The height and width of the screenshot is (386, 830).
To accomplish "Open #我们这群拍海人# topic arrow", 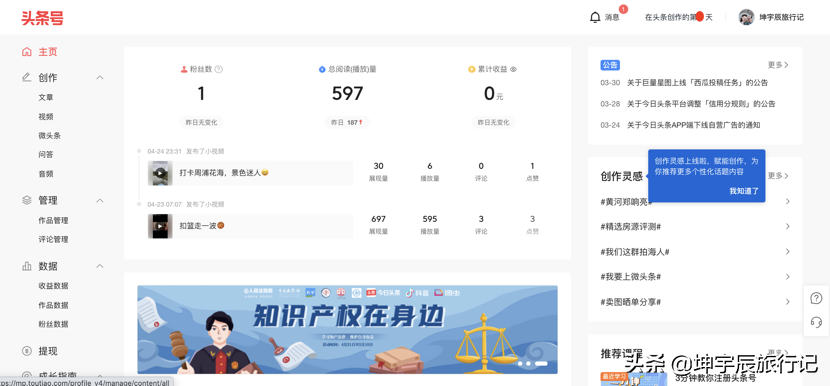I will (x=788, y=252).
